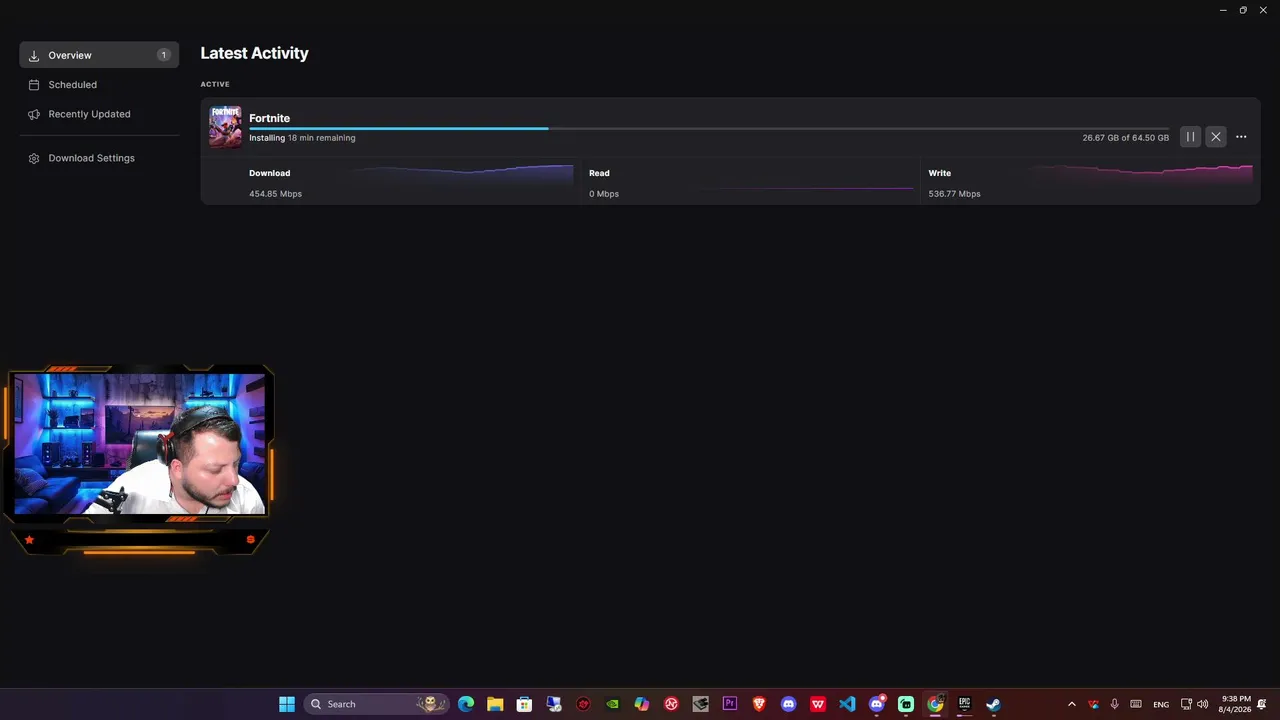1280x720 pixels.
Task: Open Adobe Premiere Pro from the taskbar
Action: click(729, 704)
